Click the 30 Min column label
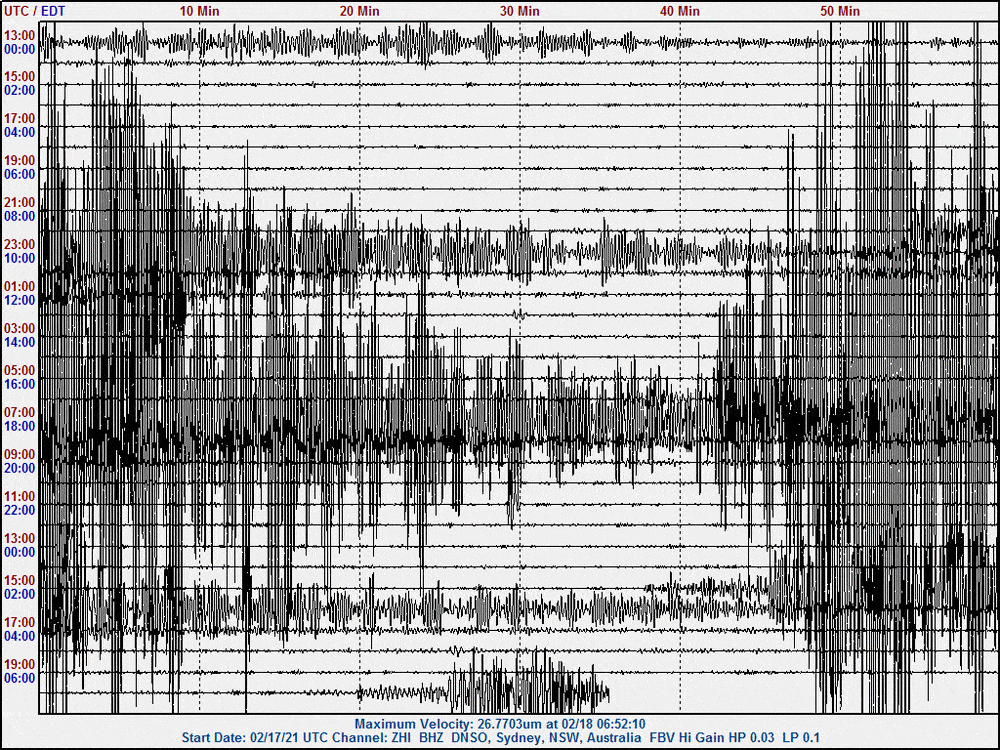 coord(520,11)
